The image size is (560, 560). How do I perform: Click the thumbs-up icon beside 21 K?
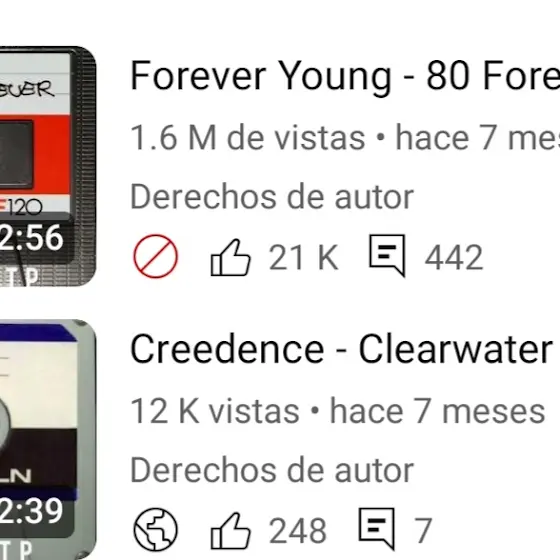point(230,257)
